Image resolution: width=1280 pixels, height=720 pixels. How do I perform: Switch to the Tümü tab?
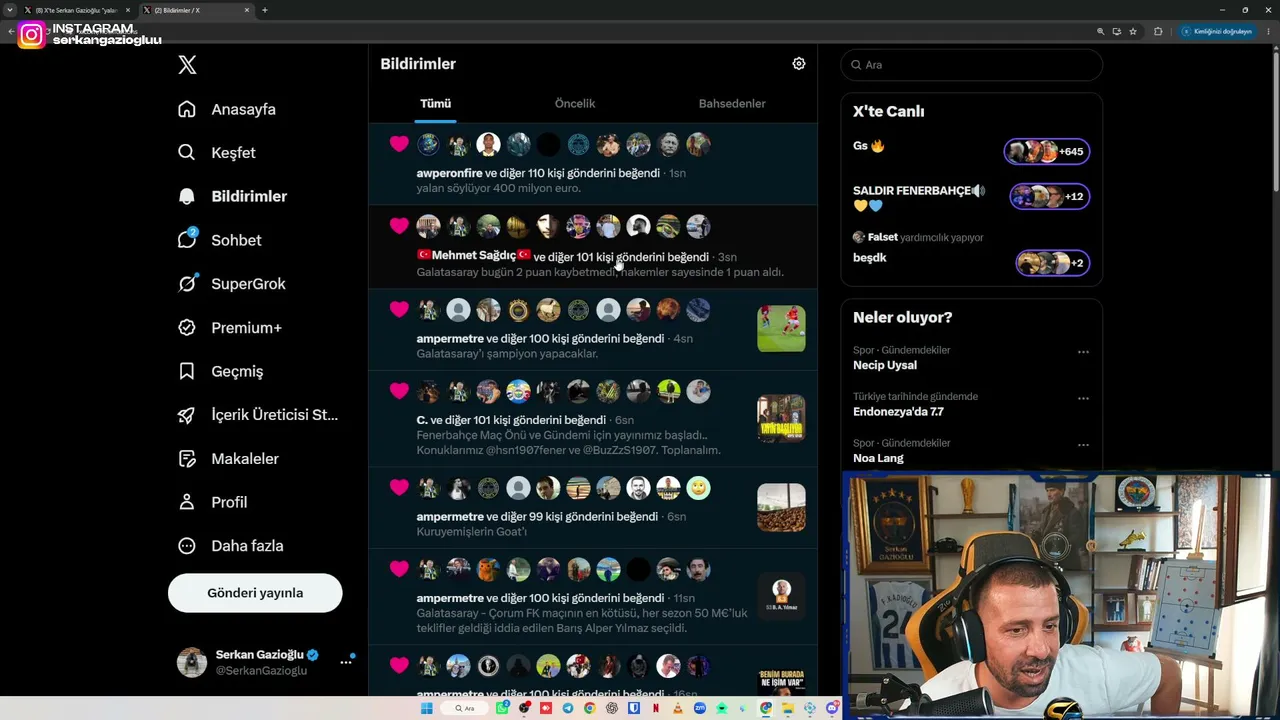(x=436, y=104)
